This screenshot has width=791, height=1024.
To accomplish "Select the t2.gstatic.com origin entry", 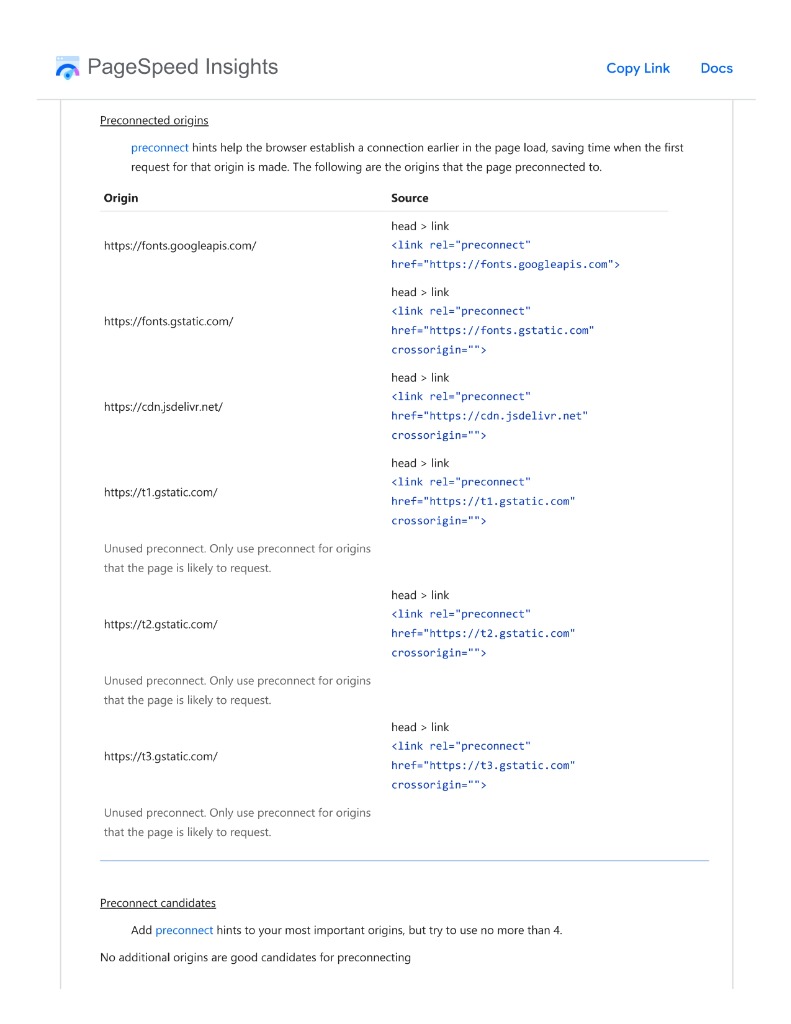I will click(x=161, y=624).
